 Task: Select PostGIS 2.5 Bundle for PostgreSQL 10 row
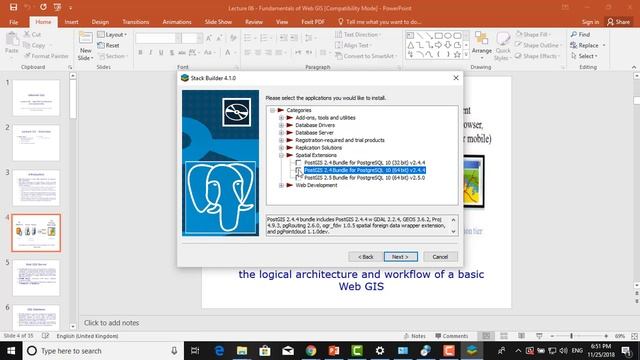tap(364, 178)
